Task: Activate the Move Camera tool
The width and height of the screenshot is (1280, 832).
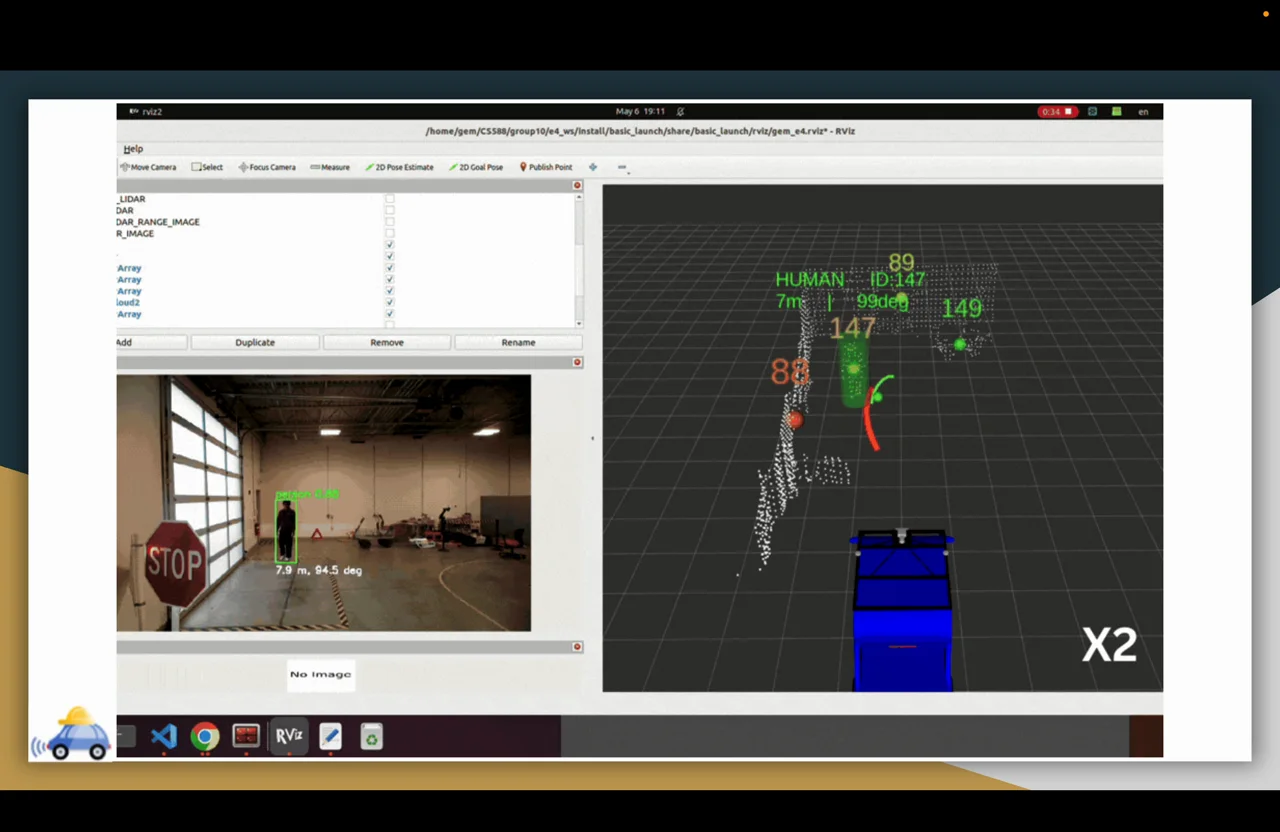Action: point(149,167)
